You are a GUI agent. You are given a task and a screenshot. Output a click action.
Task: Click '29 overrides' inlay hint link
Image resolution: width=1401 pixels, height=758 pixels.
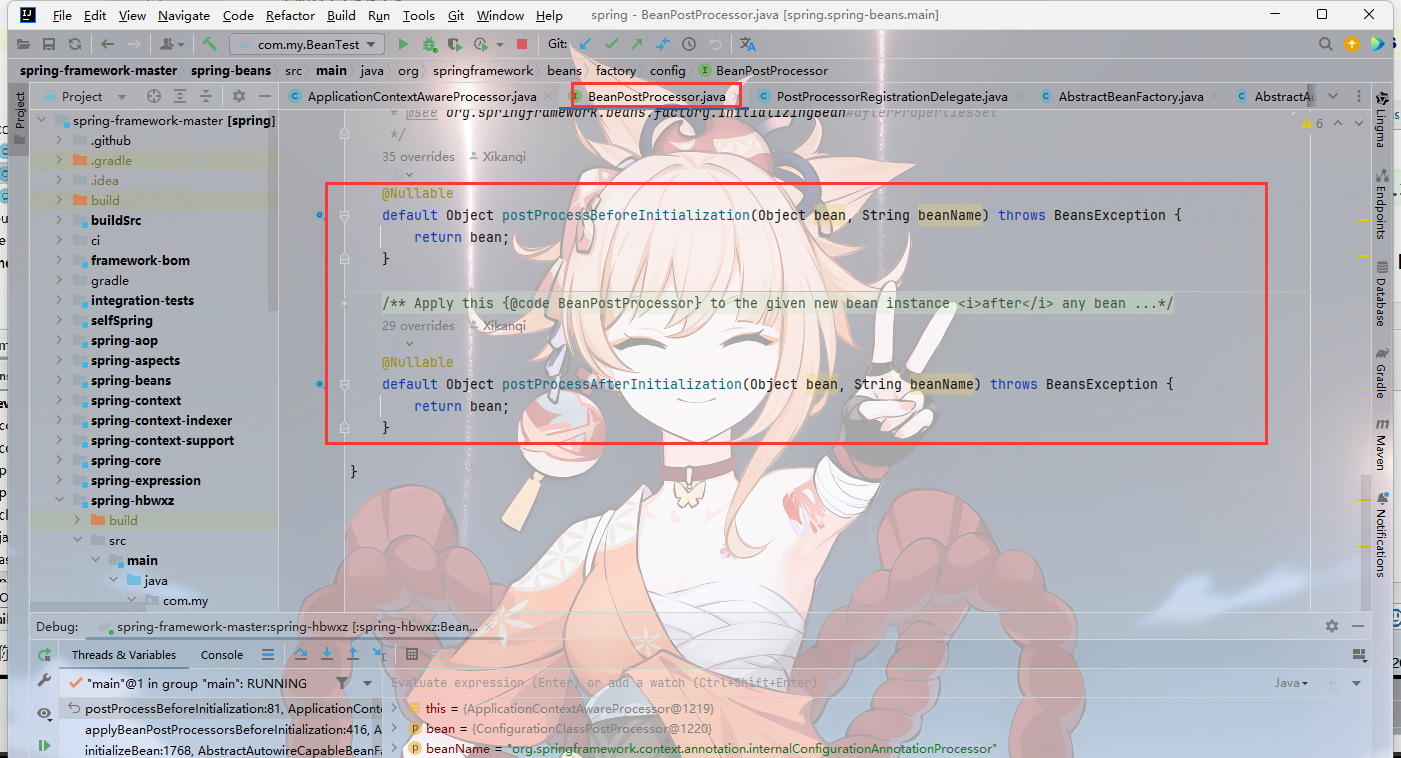point(418,326)
